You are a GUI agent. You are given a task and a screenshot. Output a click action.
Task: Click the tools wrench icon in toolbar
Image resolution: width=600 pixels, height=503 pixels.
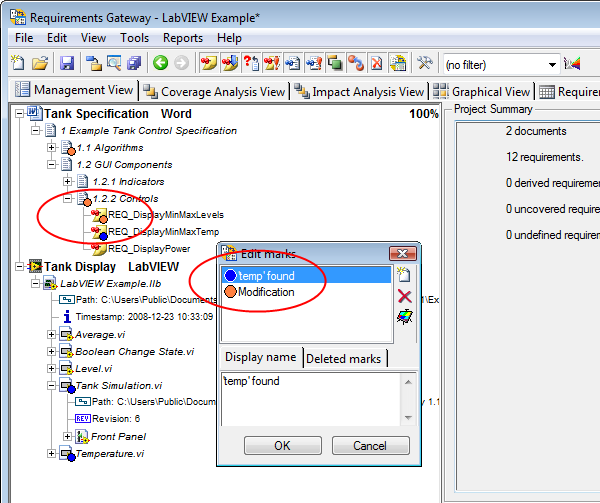(x=424, y=63)
